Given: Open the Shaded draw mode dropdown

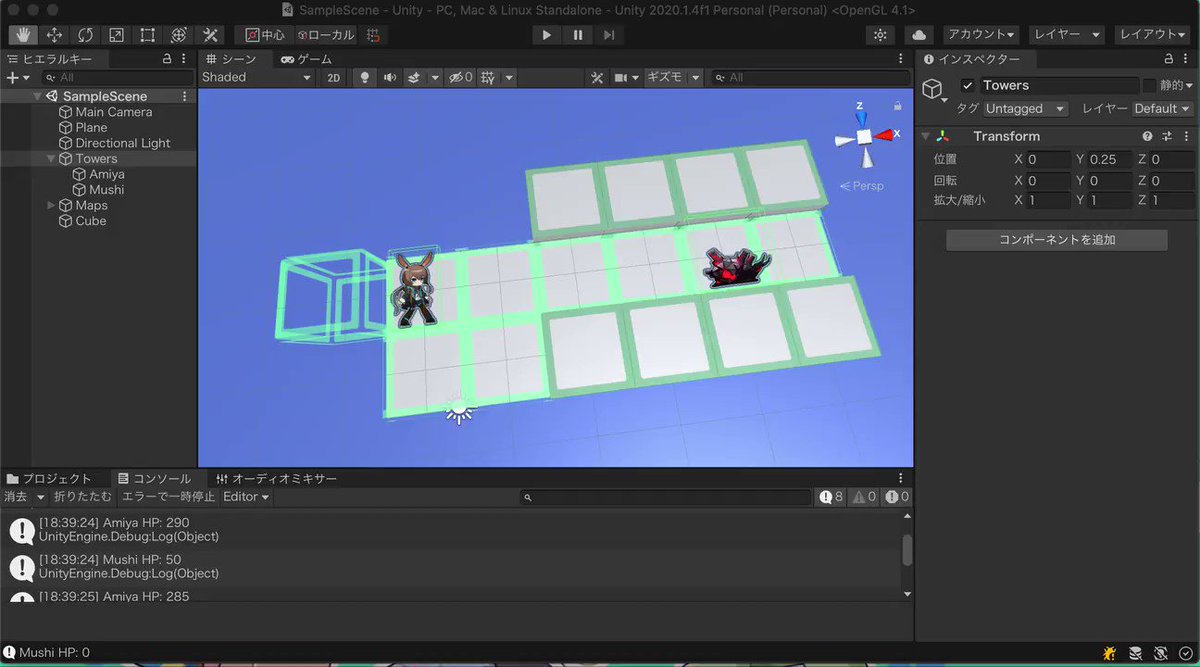Looking at the screenshot, I should pyautogui.click(x=258, y=77).
